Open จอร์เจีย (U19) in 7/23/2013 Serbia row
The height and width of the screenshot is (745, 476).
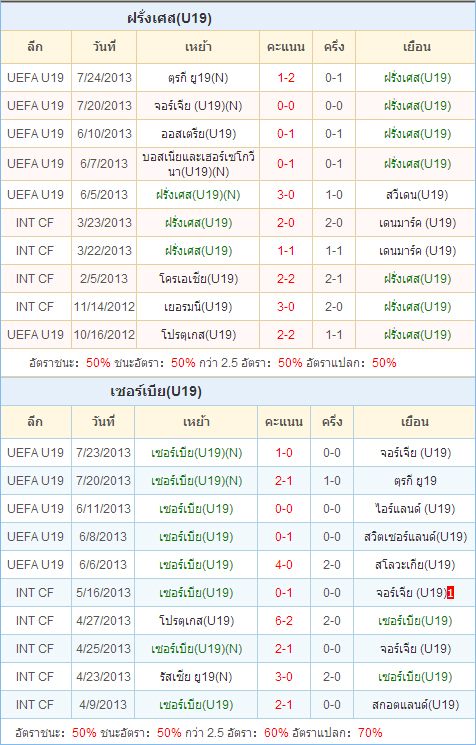[x=415, y=453]
